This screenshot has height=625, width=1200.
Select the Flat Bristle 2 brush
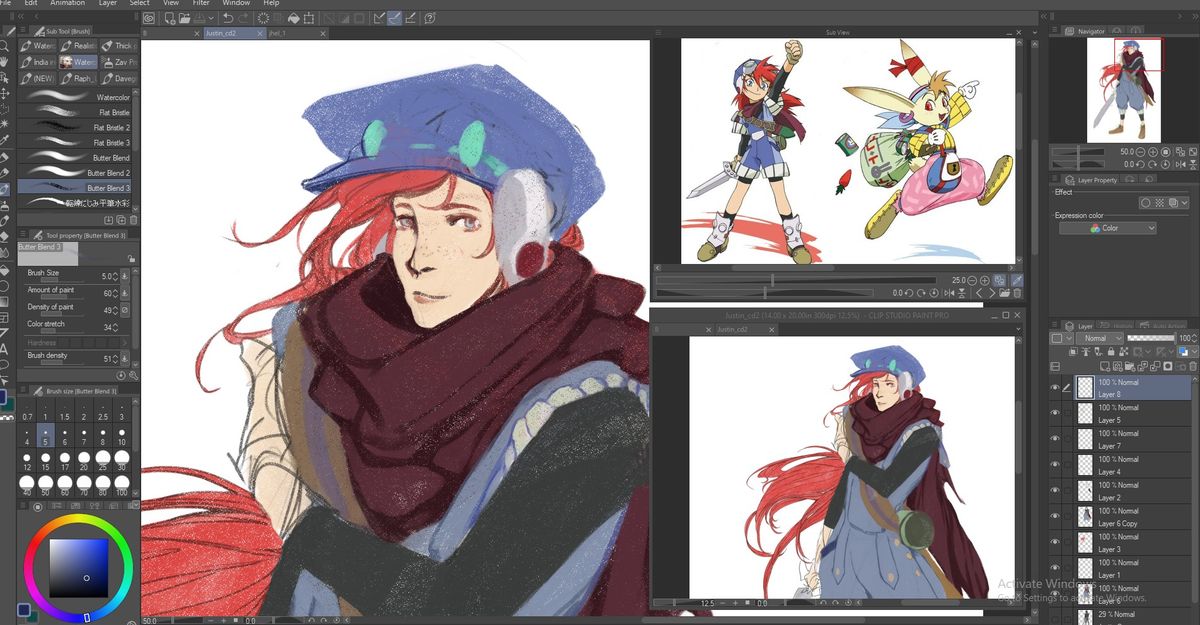click(75, 128)
